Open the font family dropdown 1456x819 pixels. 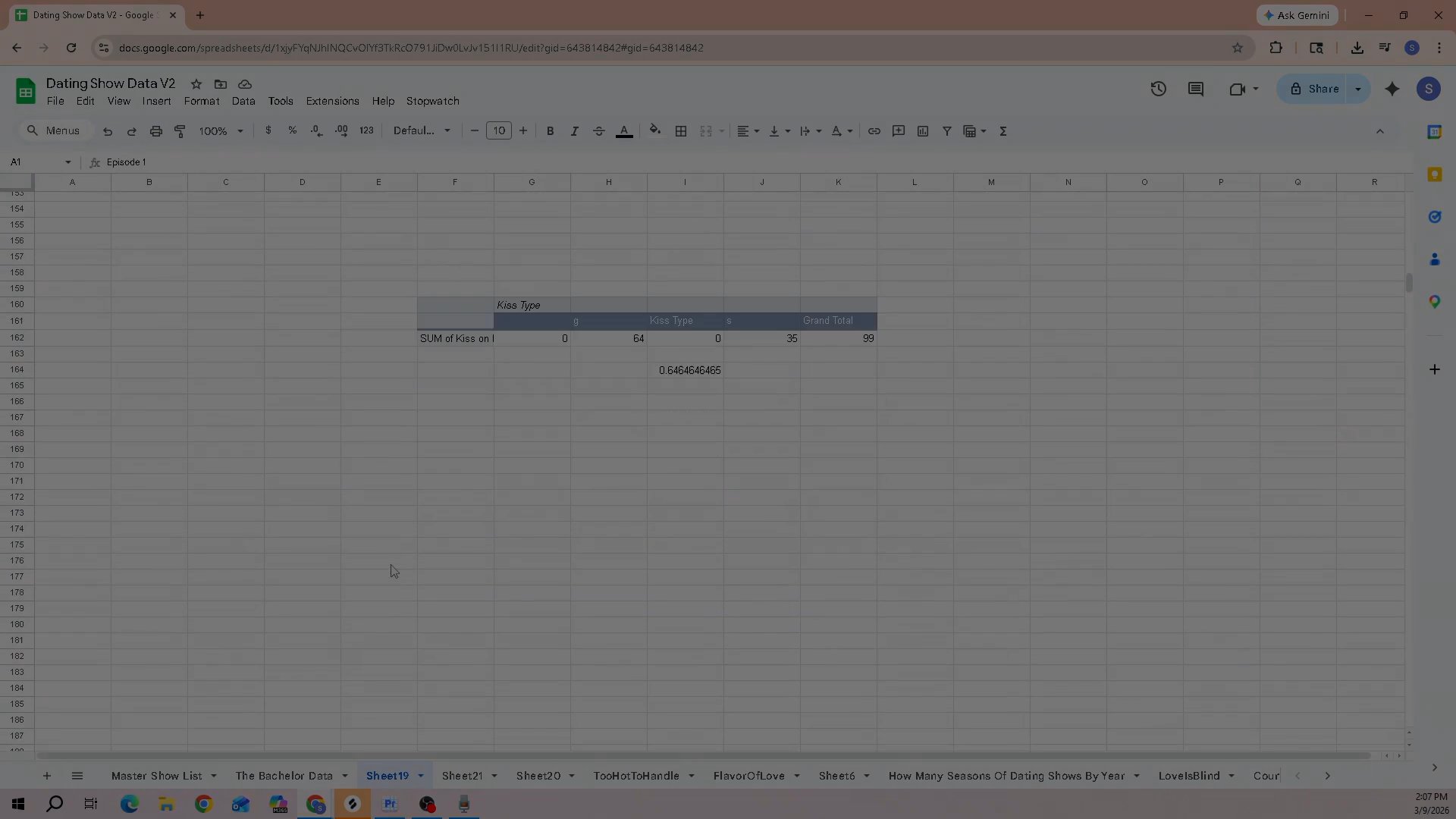(422, 131)
